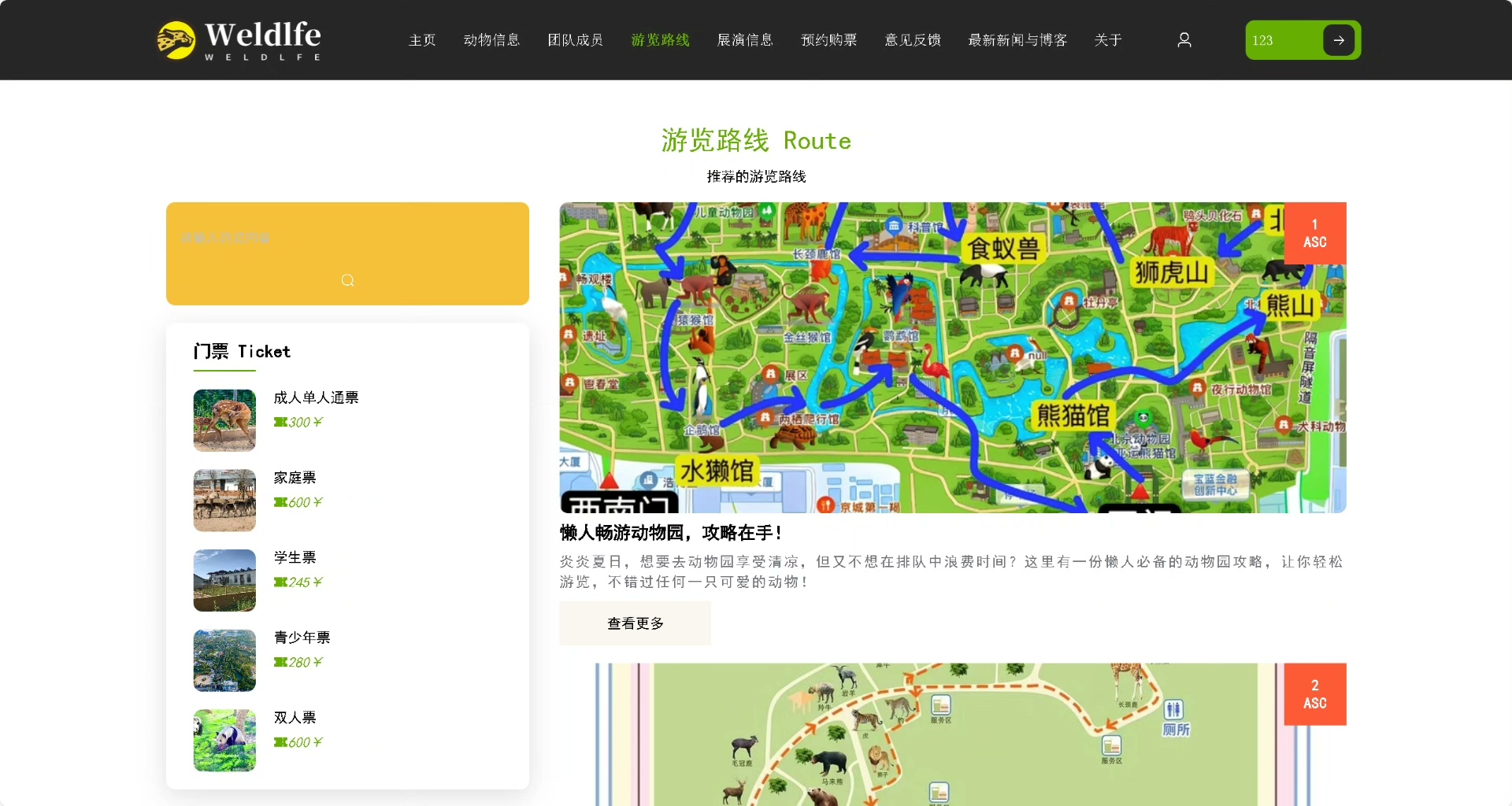Open 团队成员 menu item
1512x806 pixels.
click(x=576, y=40)
